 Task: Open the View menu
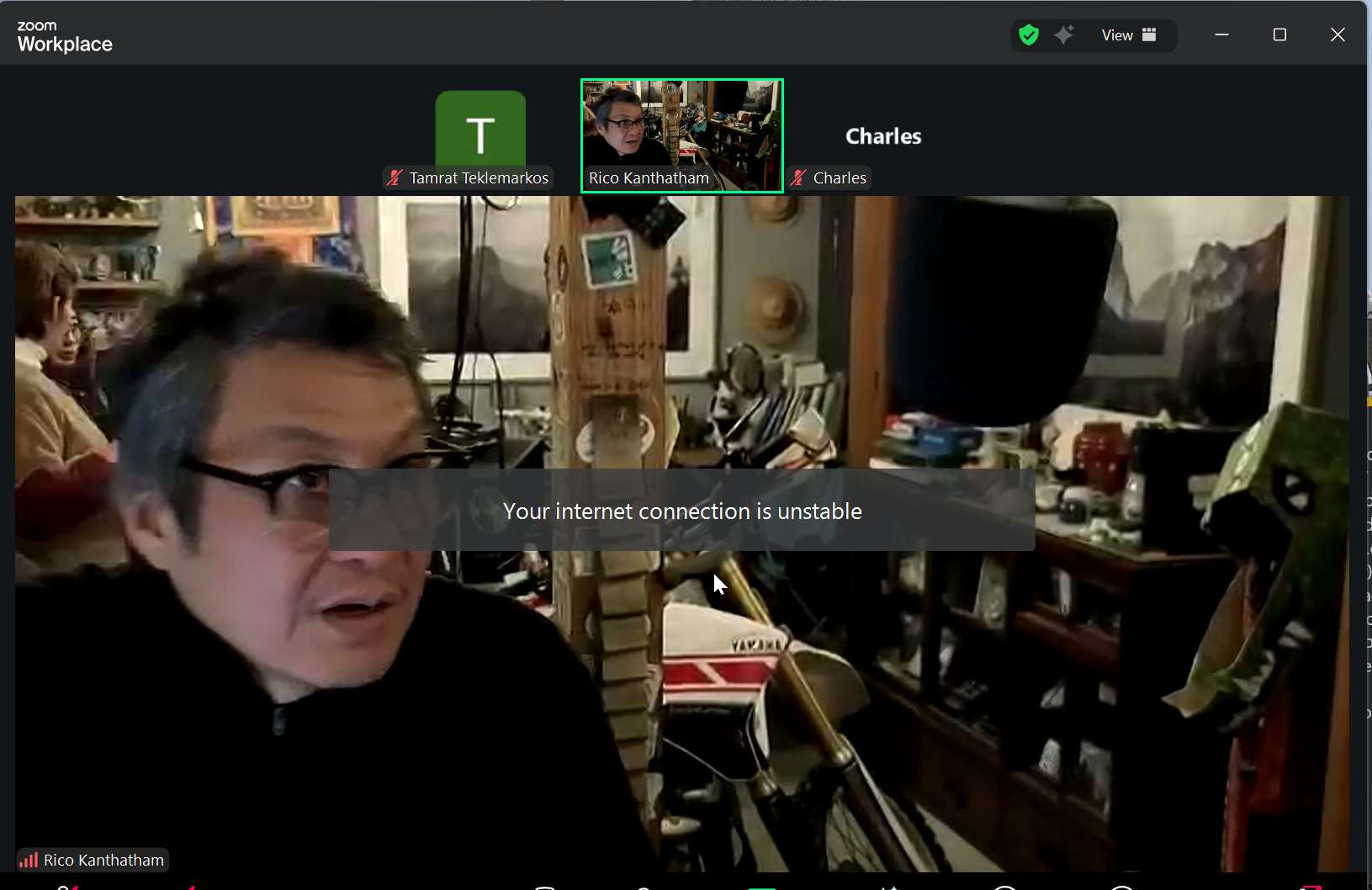pyautogui.click(x=1116, y=34)
